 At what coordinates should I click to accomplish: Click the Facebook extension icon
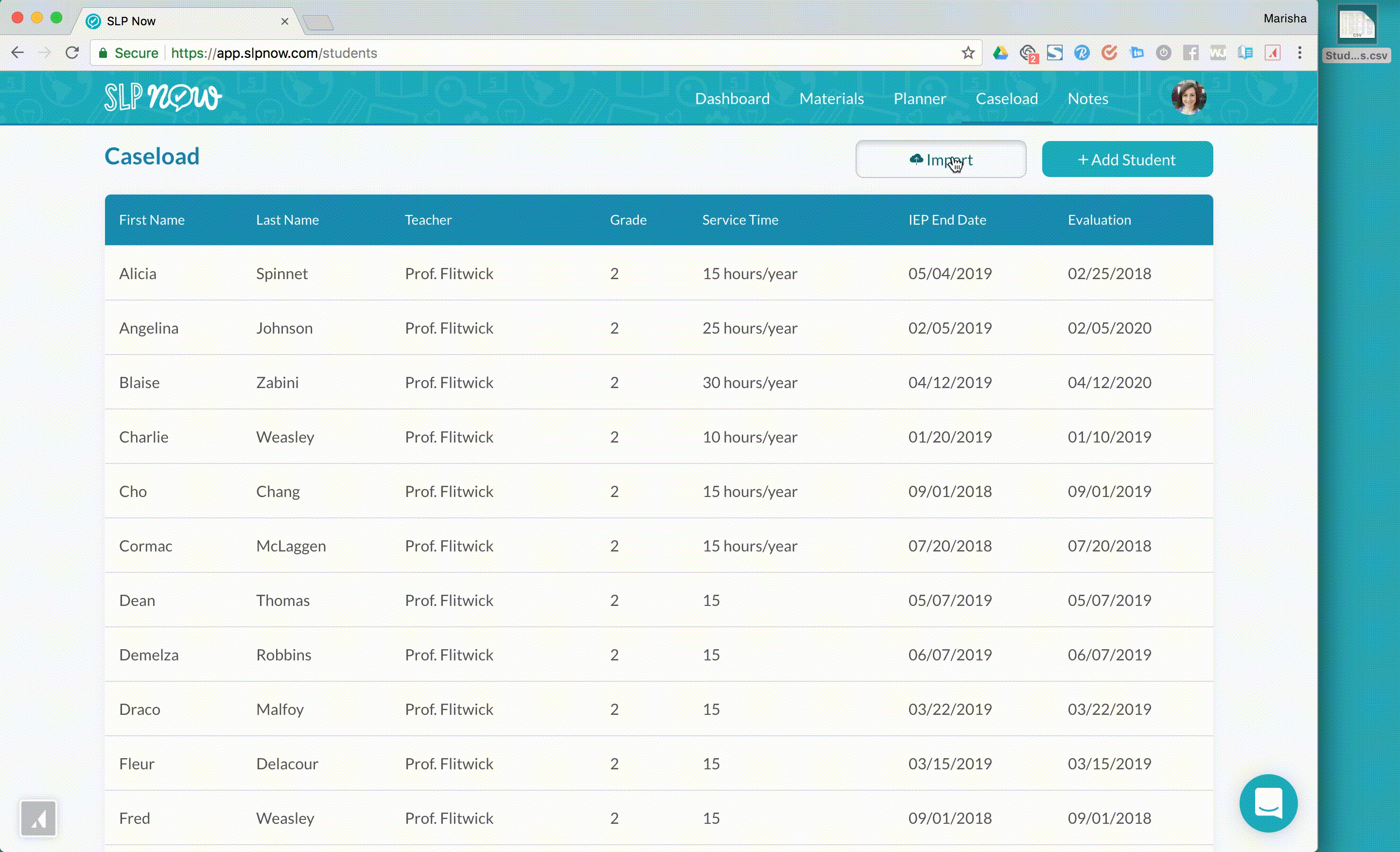[1190, 53]
